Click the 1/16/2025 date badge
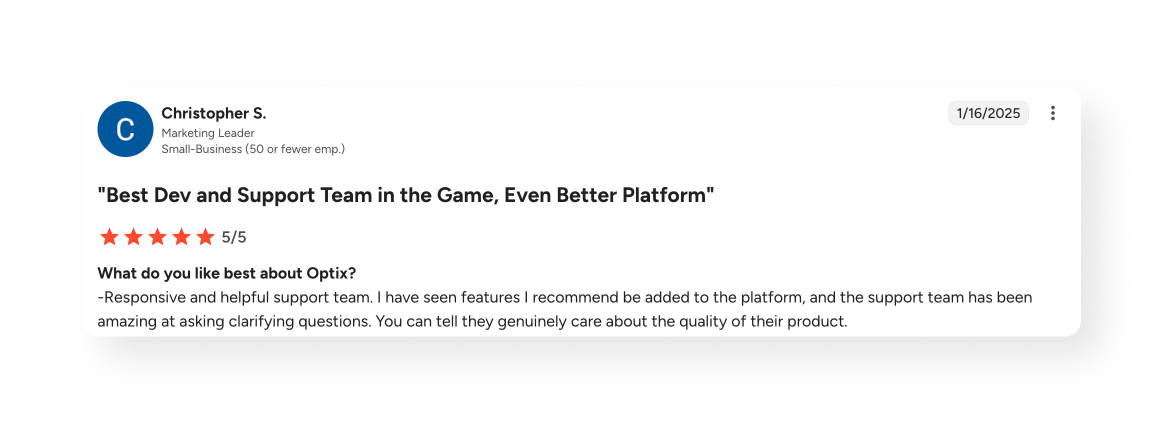This screenshot has height=424, width=1164. pos(988,113)
